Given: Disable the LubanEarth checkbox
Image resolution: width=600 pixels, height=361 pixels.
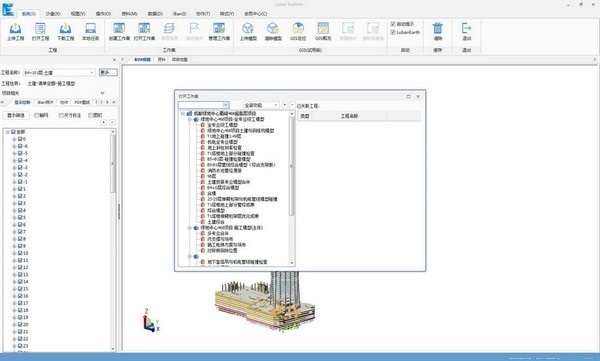Looking at the screenshot, I should 393,33.
